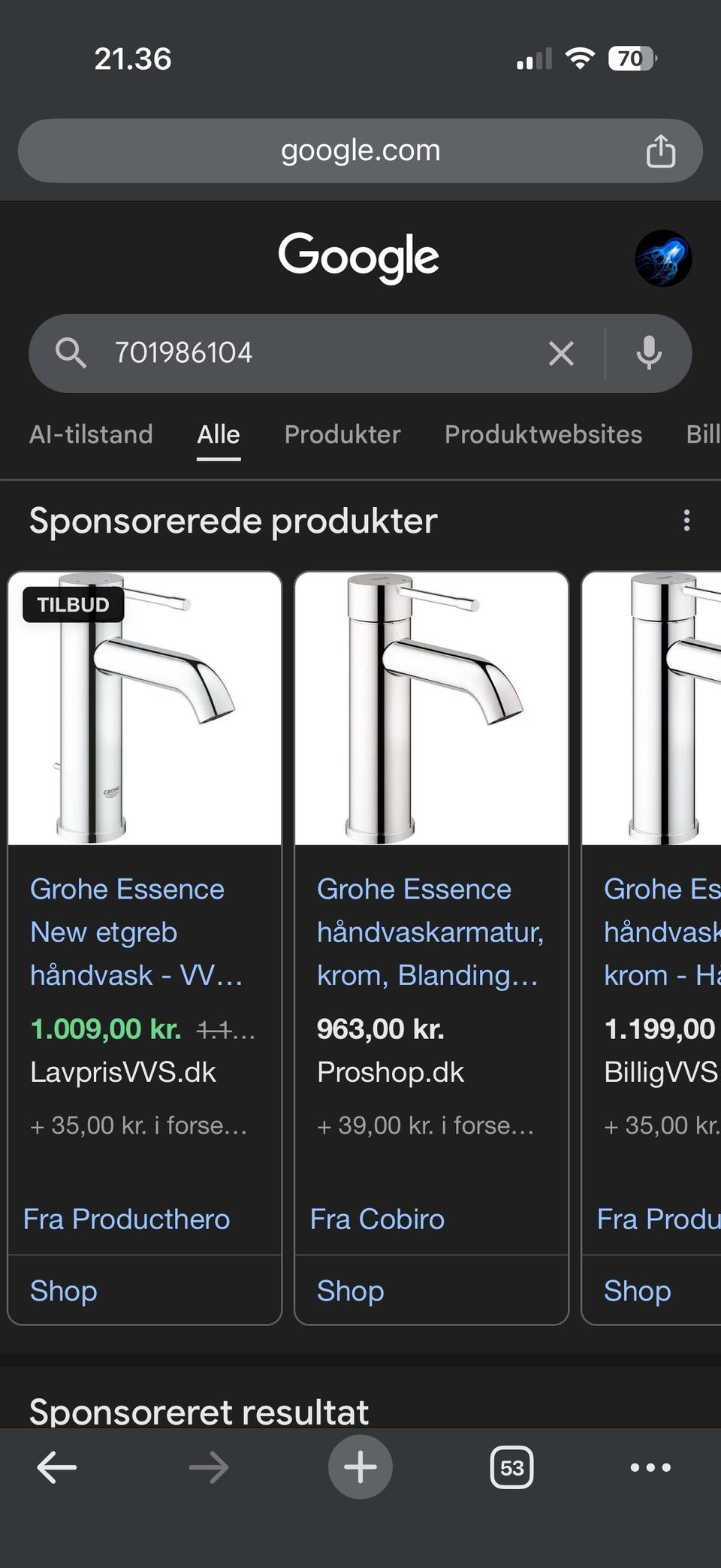The image size is (721, 1568).
Task: Switch to the Produkter tab
Action: pyautogui.click(x=342, y=434)
